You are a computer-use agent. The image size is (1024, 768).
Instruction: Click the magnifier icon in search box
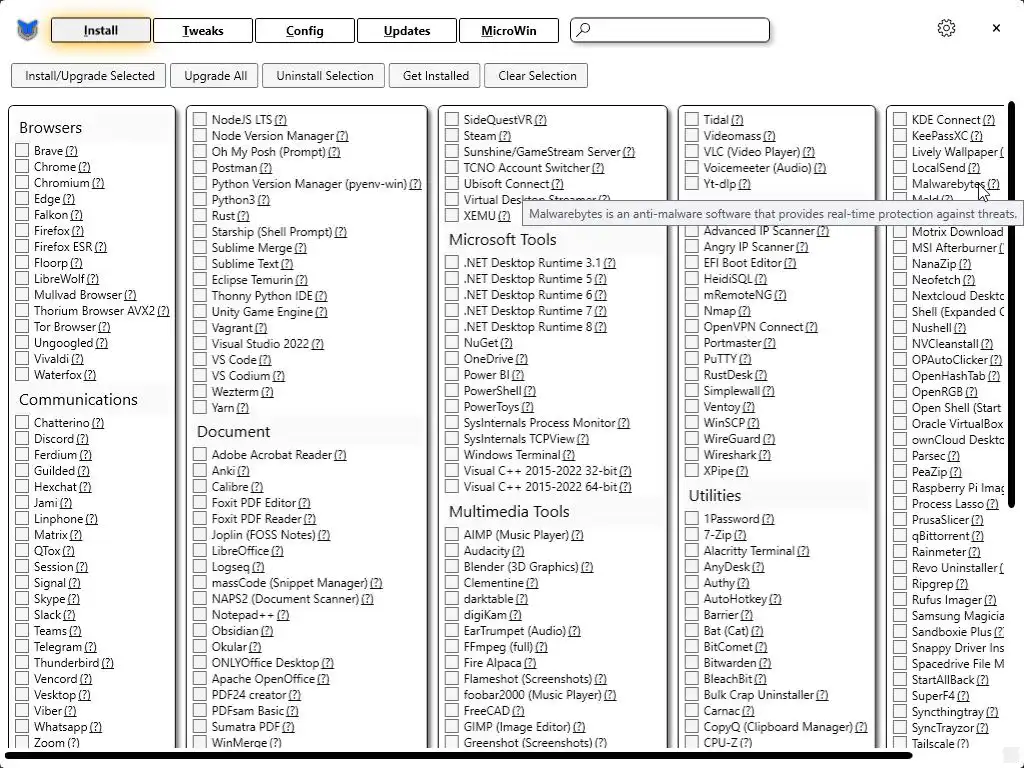(583, 29)
